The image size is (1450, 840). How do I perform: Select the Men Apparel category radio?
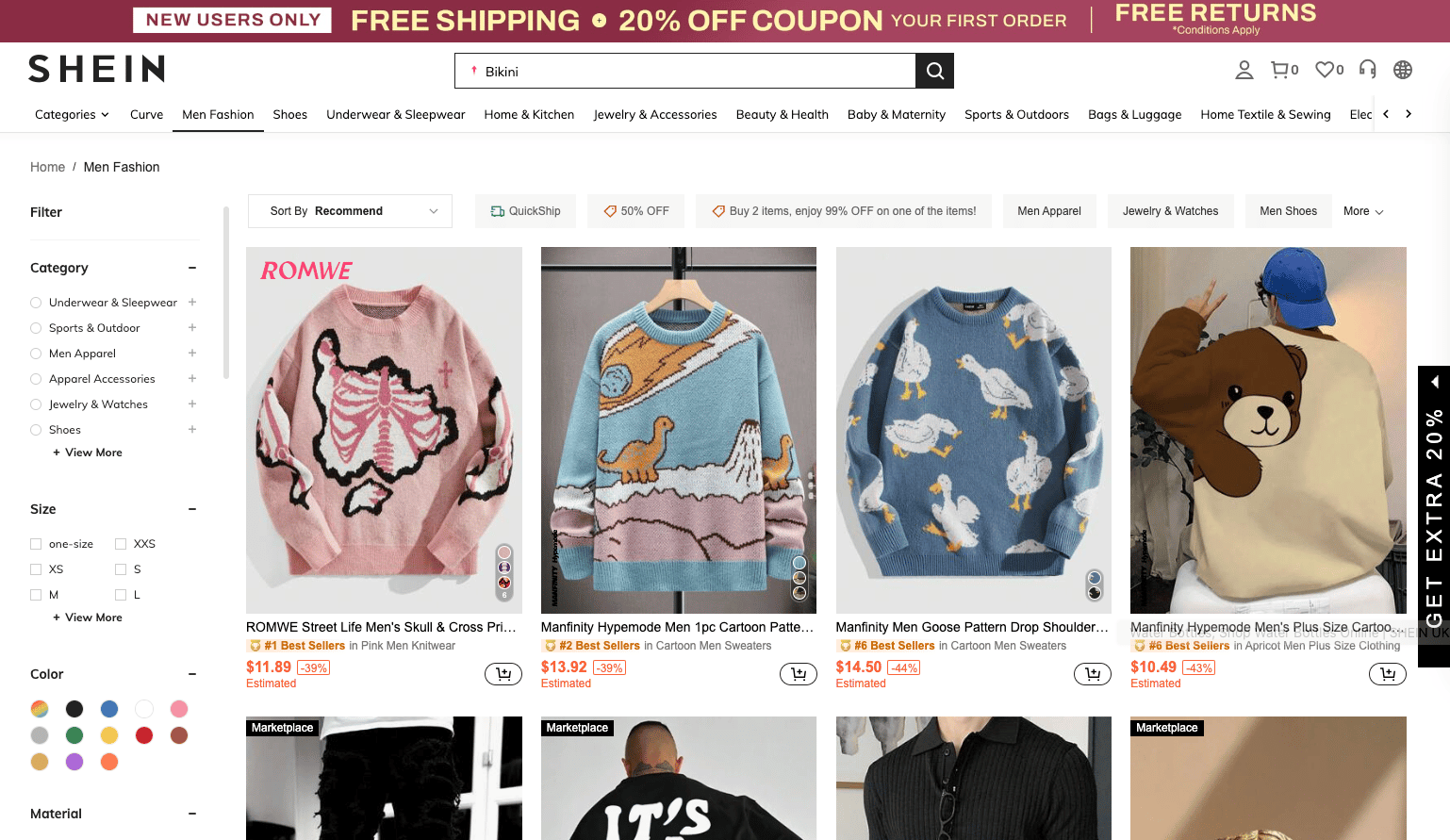point(36,354)
